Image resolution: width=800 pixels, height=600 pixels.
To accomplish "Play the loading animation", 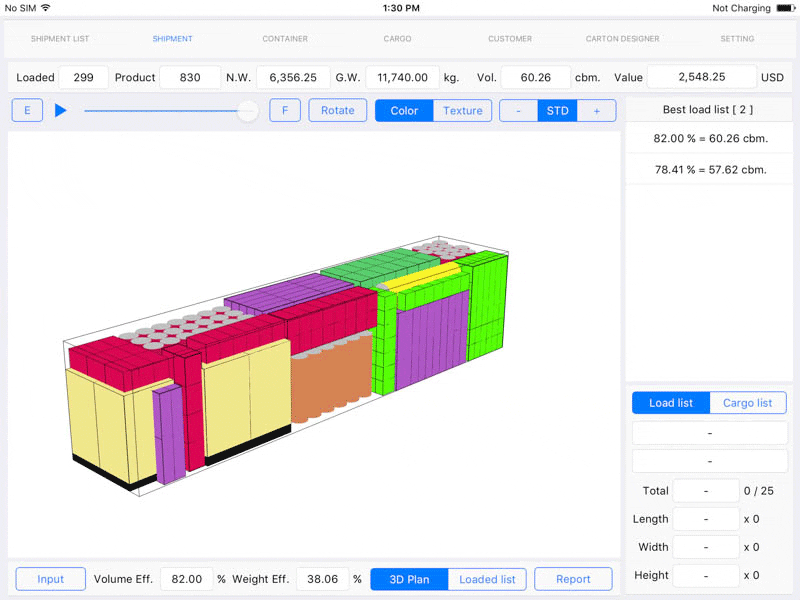I will 60,110.
